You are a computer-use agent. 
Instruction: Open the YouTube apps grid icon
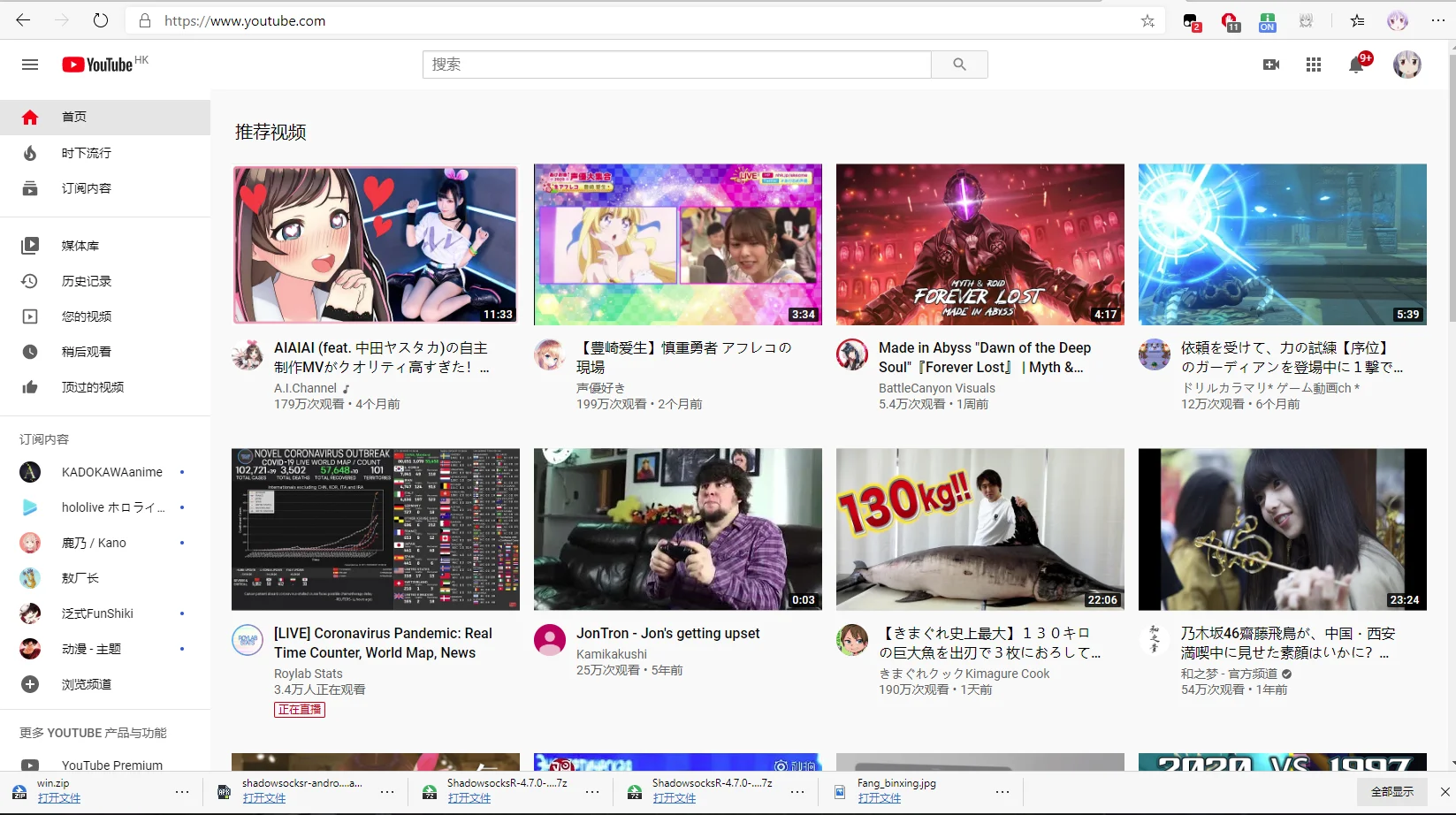click(x=1314, y=65)
